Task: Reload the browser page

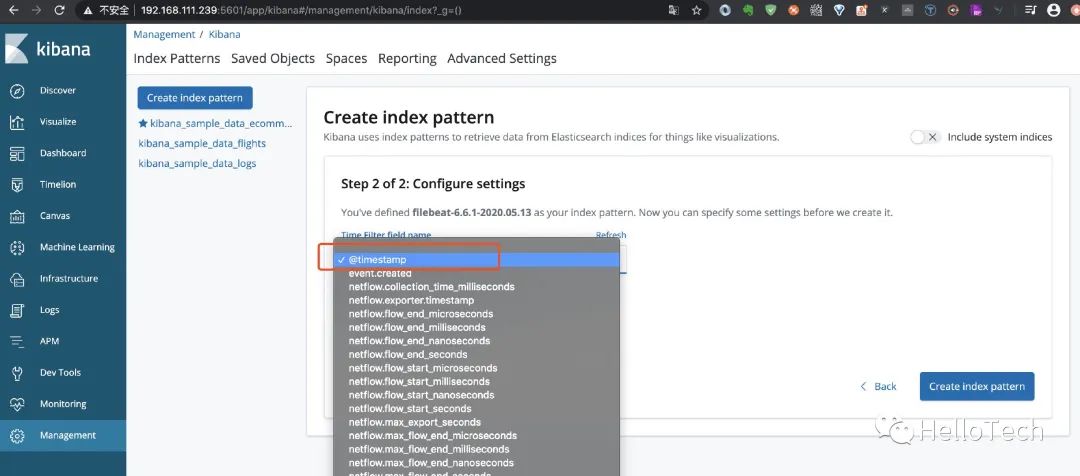Action: 59,10
